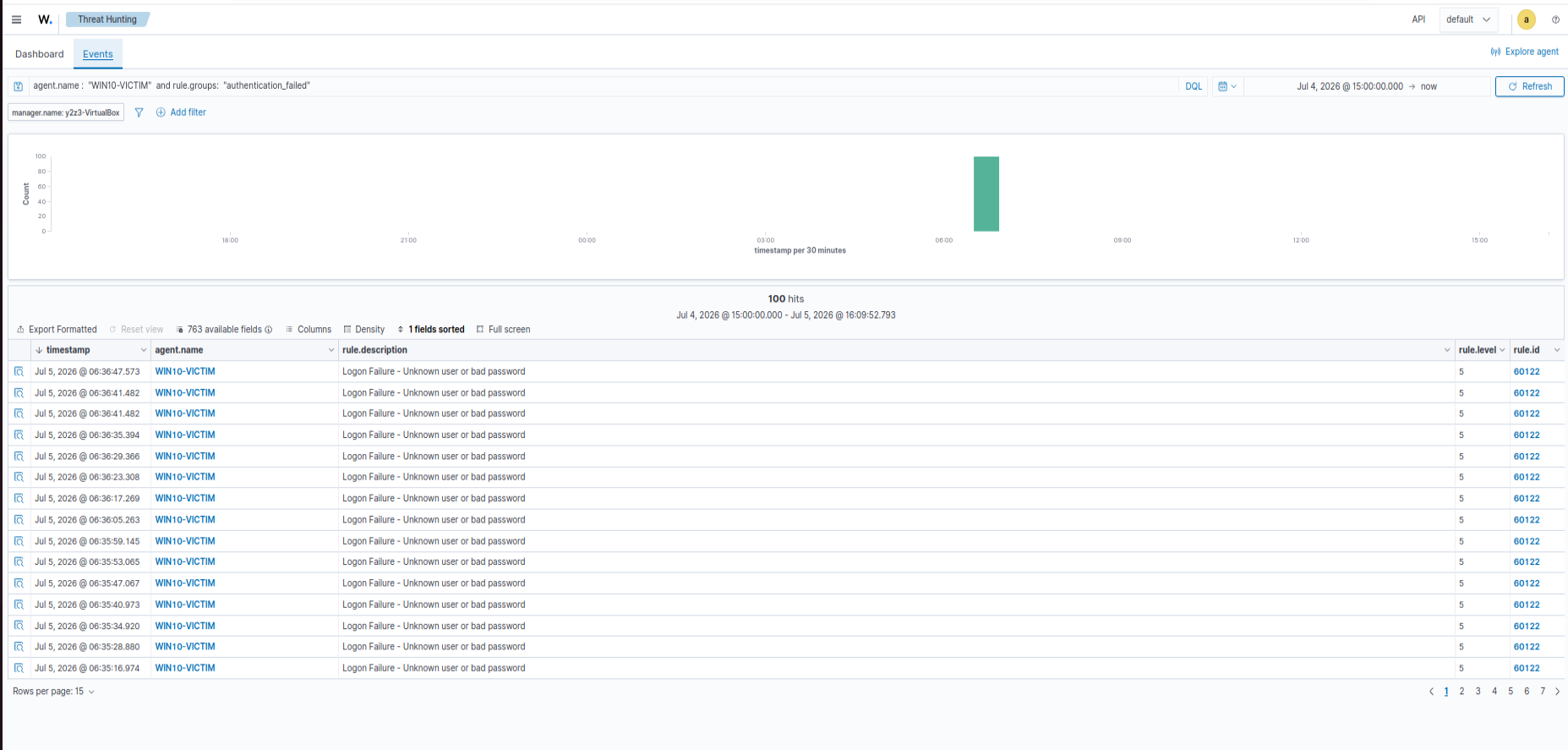Inspect document details for 06:36:29.366 event
1568x750 pixels.
click(x=19, y=456)
